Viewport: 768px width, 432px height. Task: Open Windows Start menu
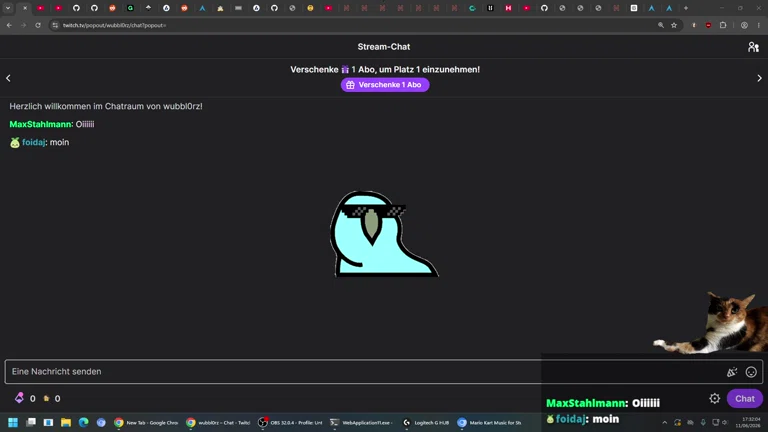[13, 422]
